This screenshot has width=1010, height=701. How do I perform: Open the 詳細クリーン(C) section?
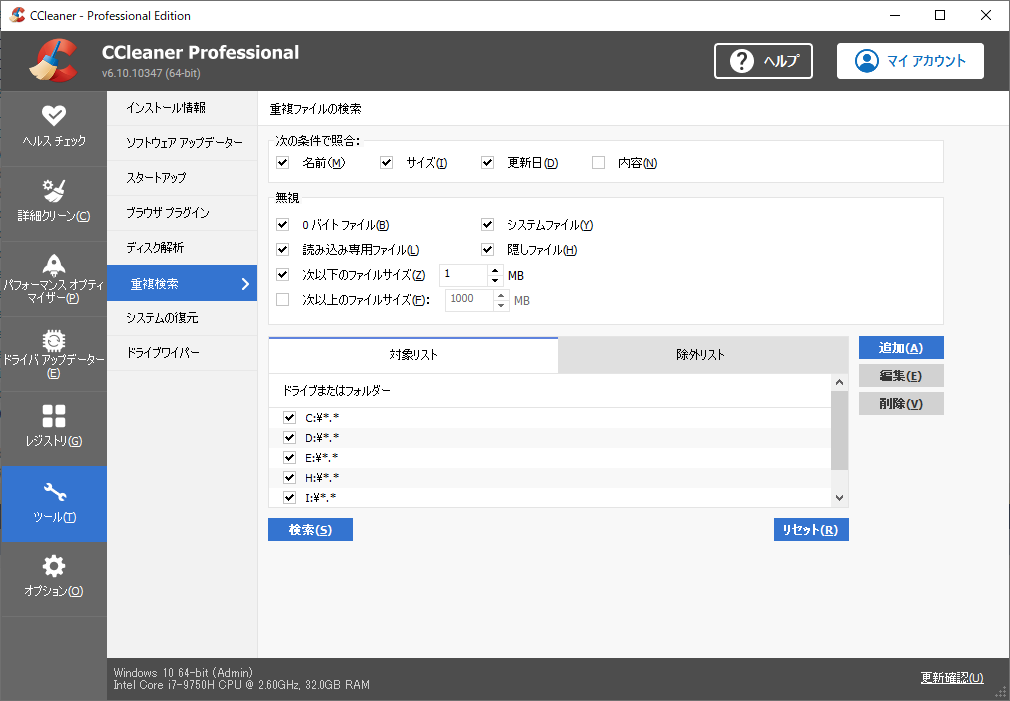point(53,204)
